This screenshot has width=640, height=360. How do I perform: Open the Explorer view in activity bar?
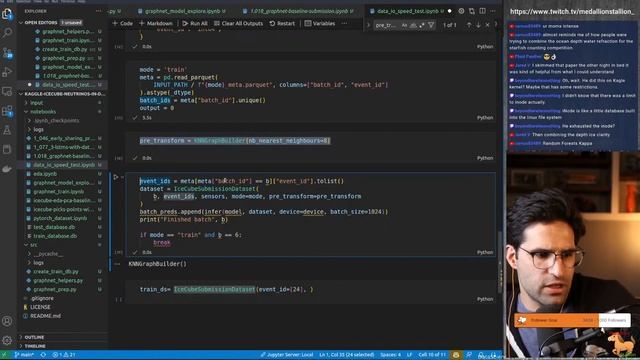coord(7,14)
